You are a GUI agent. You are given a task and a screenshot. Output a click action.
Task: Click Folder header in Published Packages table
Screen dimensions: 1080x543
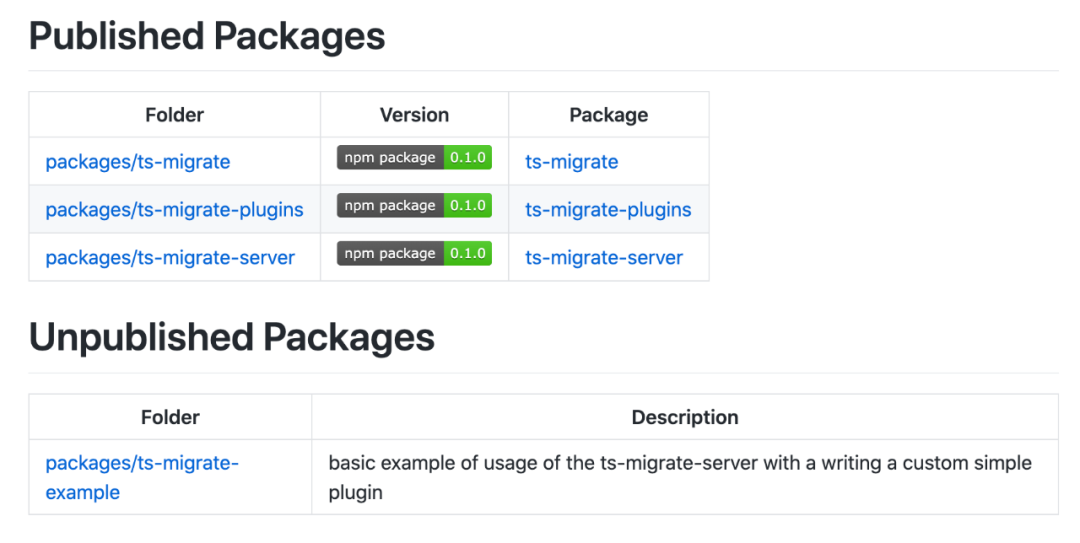point(174,114)
